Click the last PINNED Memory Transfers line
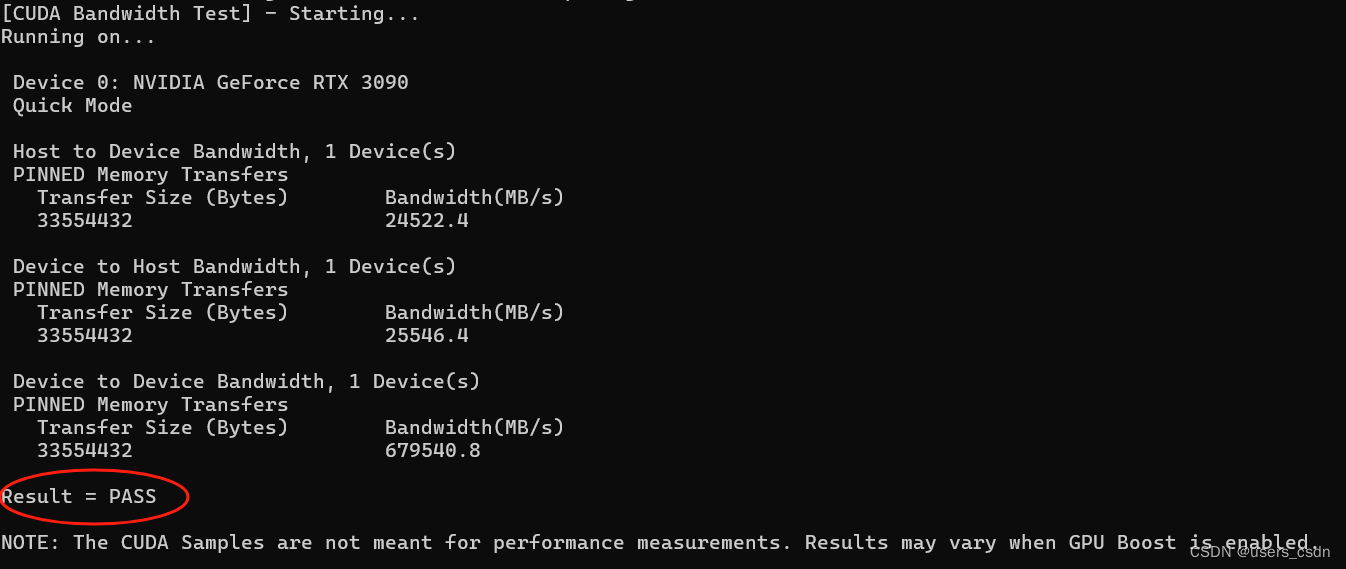1346x569 pixels. tap(150, 404)
